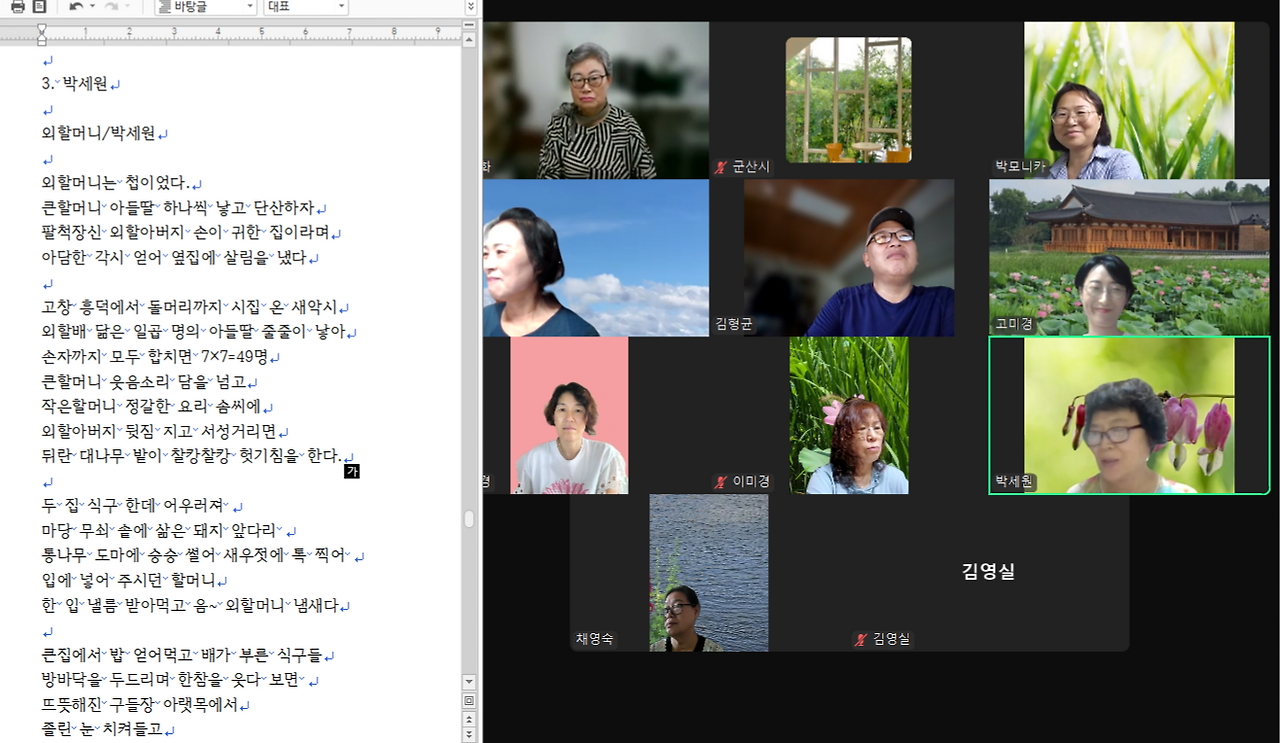1280x743 pixels.
Task: Expand hidden toolbar icons via the double chevron
Action: 470,7
